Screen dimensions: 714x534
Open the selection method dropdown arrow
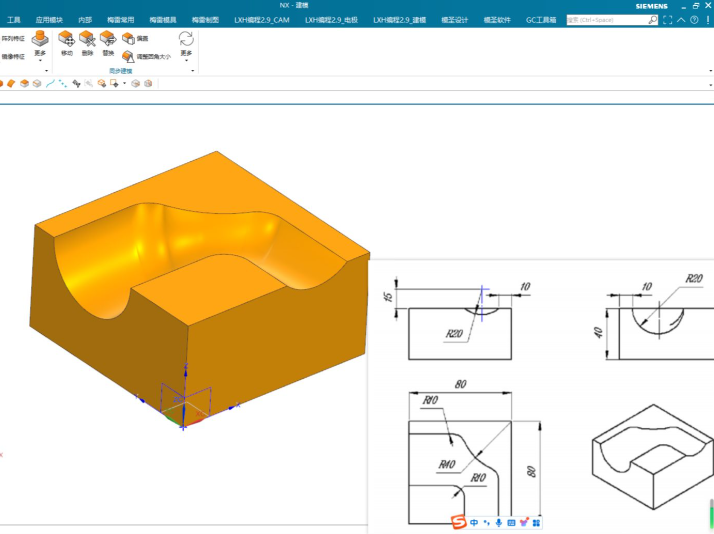[124, 83]
